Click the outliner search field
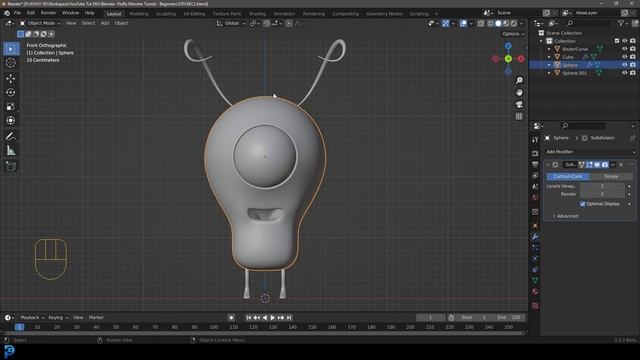 (x=588, y=23)
